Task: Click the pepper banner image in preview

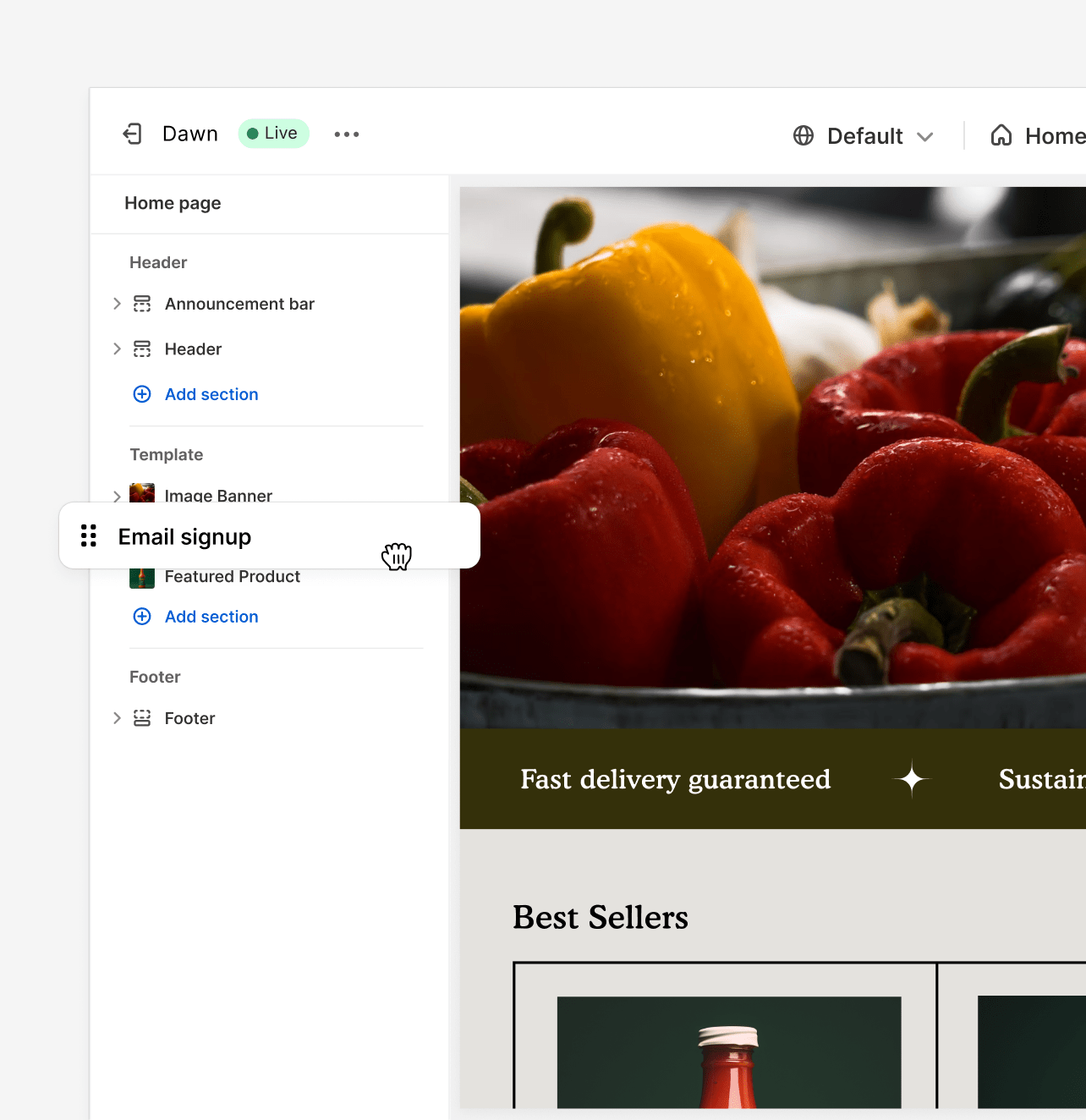Action: coord(773,457)
